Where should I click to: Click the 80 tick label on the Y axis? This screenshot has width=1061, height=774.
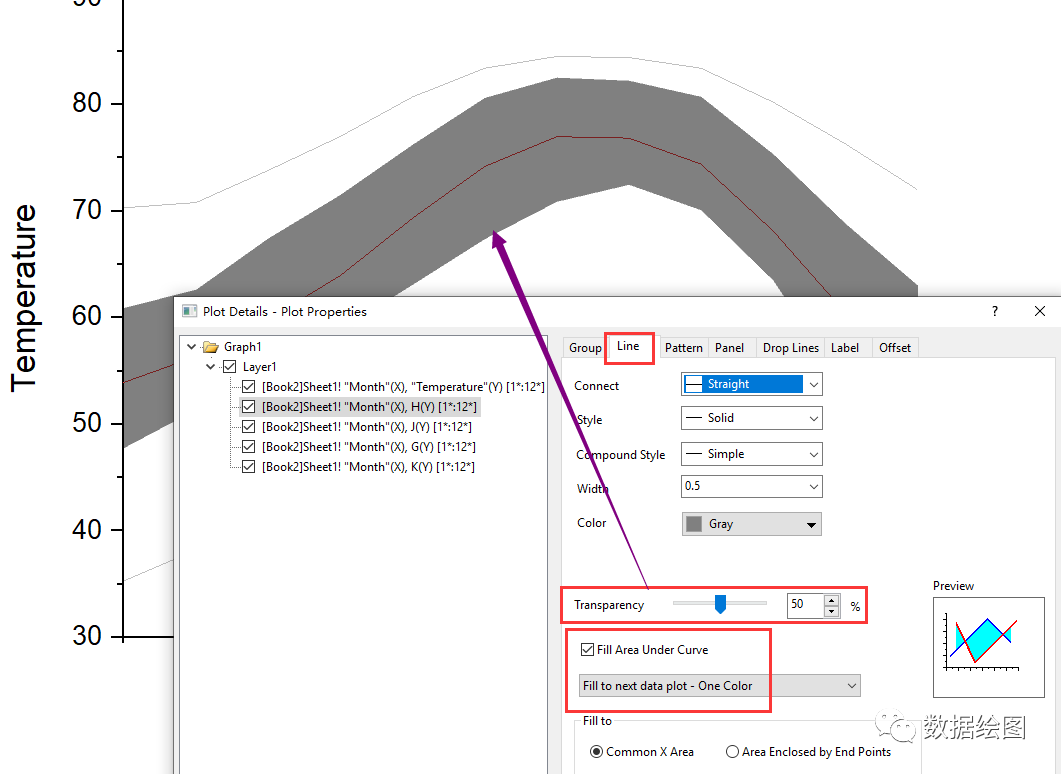(x=87, y=103)
